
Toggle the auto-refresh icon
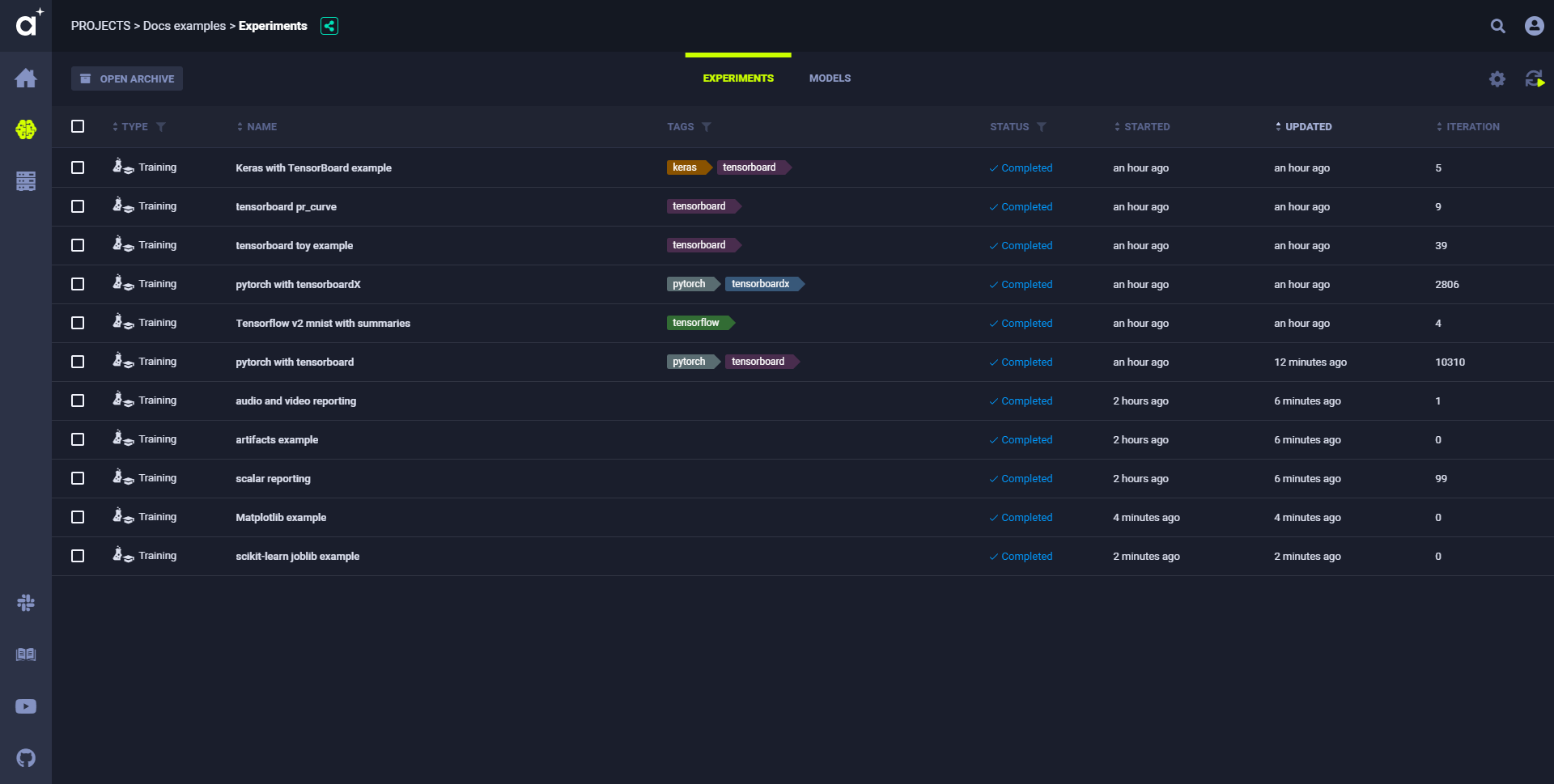click(x=1535, y=78)
